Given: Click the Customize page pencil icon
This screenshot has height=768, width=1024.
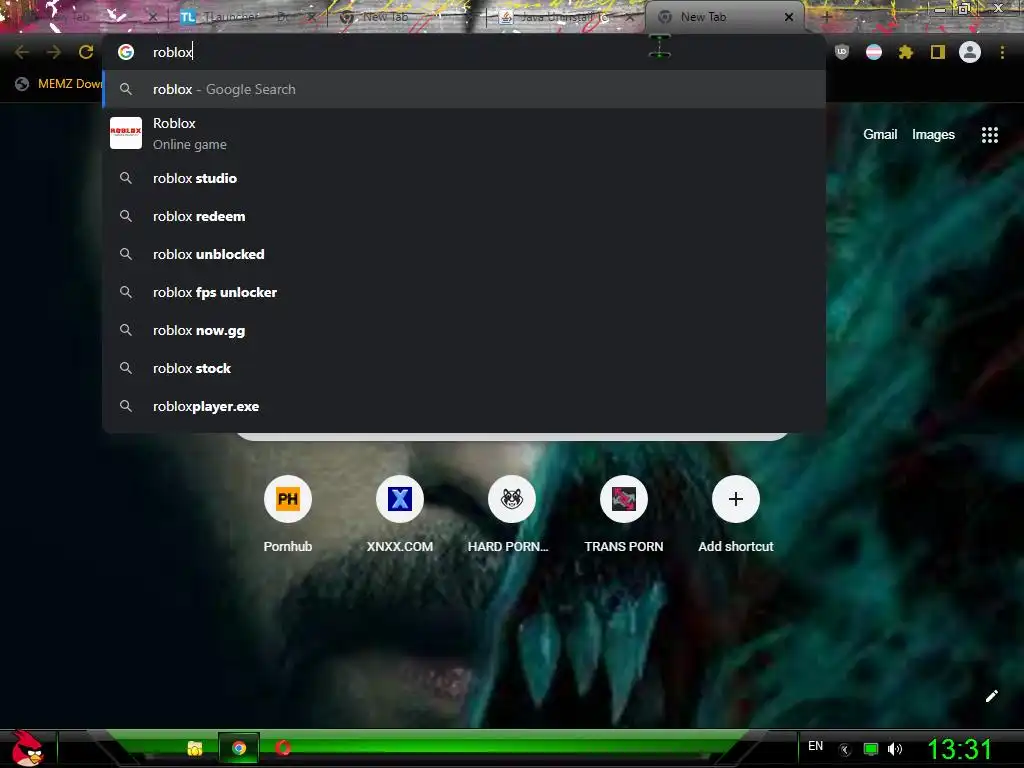Looking at the screenshot, I should coord(992,696).
